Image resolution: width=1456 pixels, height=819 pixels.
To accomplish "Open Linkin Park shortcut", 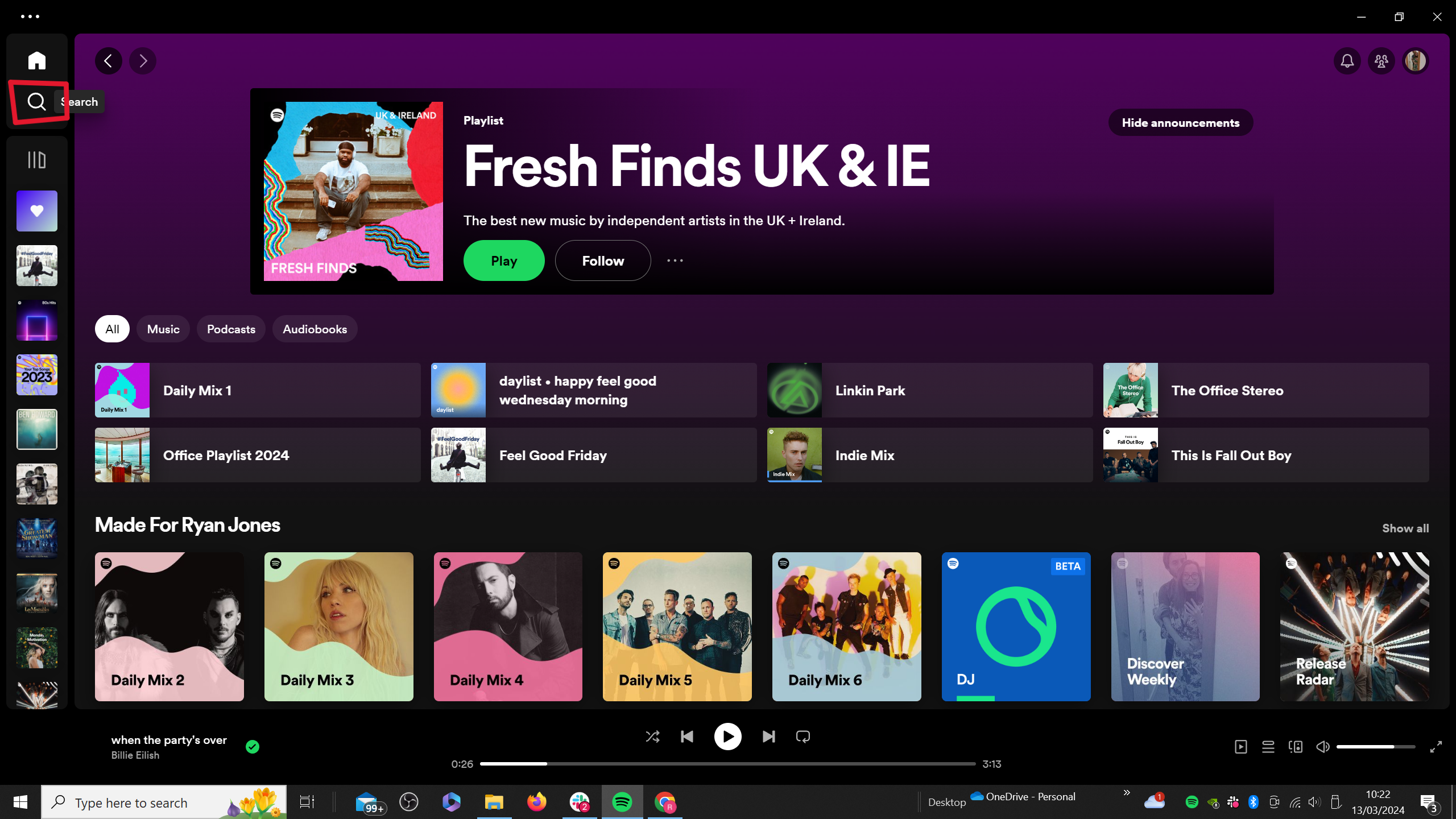I will 930,390.
